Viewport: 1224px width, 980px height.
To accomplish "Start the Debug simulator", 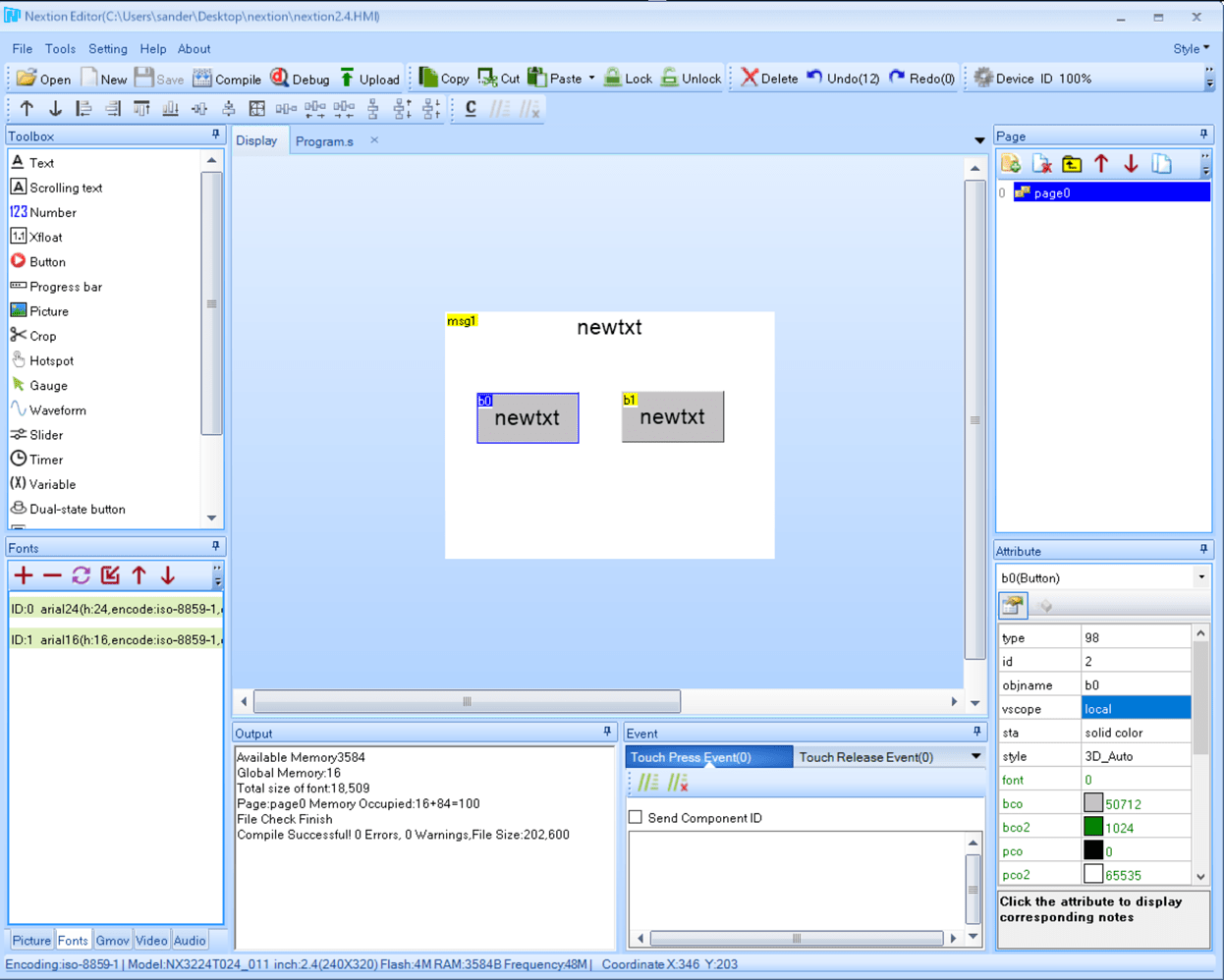I will (300, 79).
